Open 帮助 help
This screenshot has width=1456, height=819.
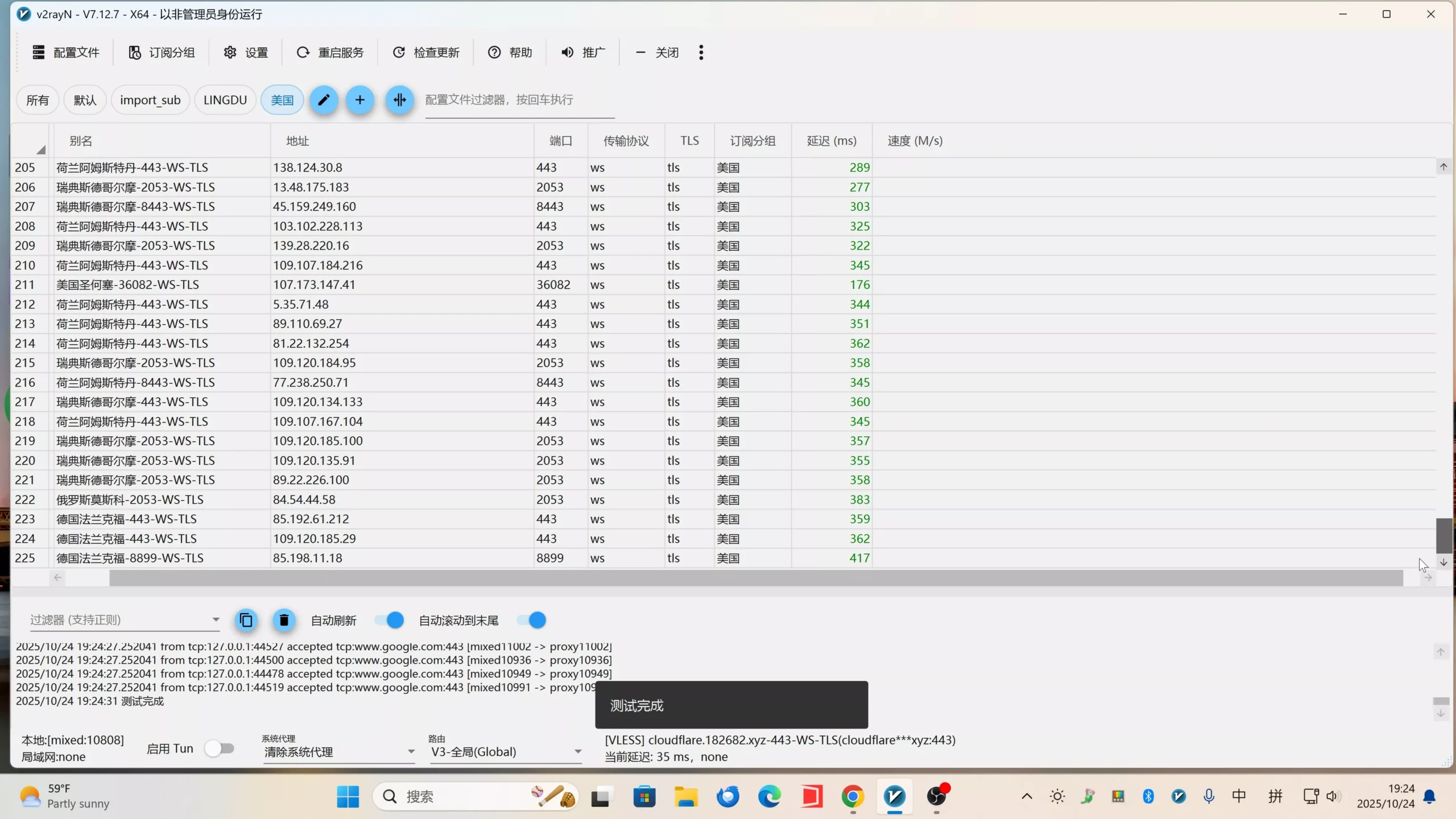tap(510, 52)
